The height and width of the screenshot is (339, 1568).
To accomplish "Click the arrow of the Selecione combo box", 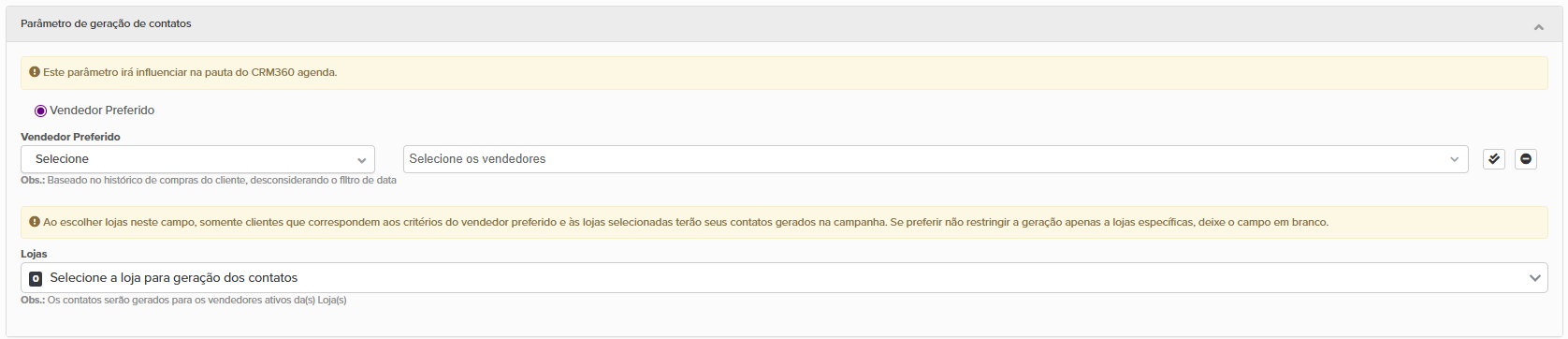I will tap(362, 160).
